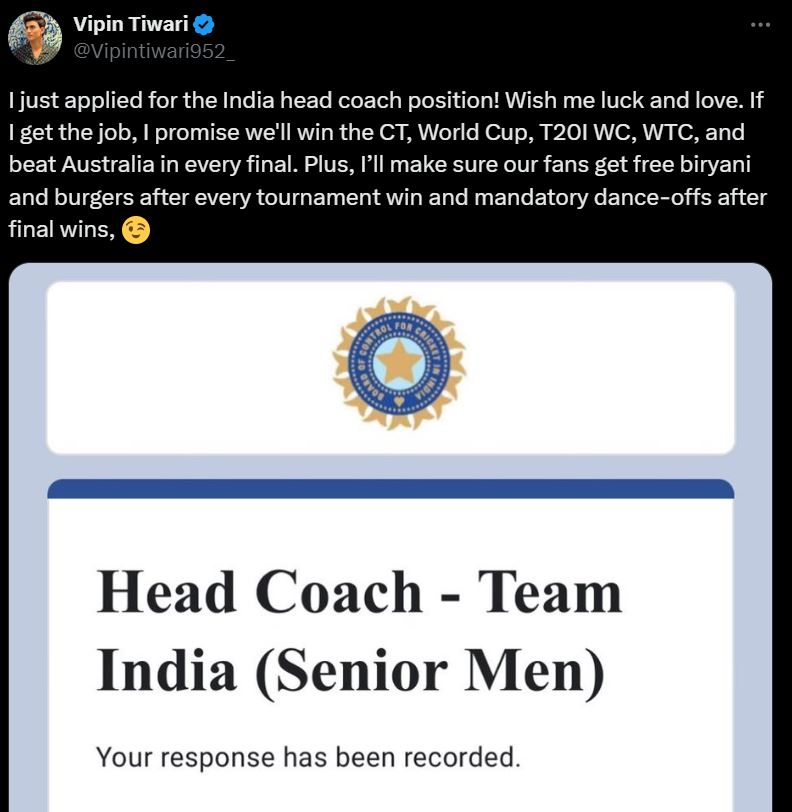Click the BCCI sunburst logo
Screen dimensions: 792x812
click(398, 363)
